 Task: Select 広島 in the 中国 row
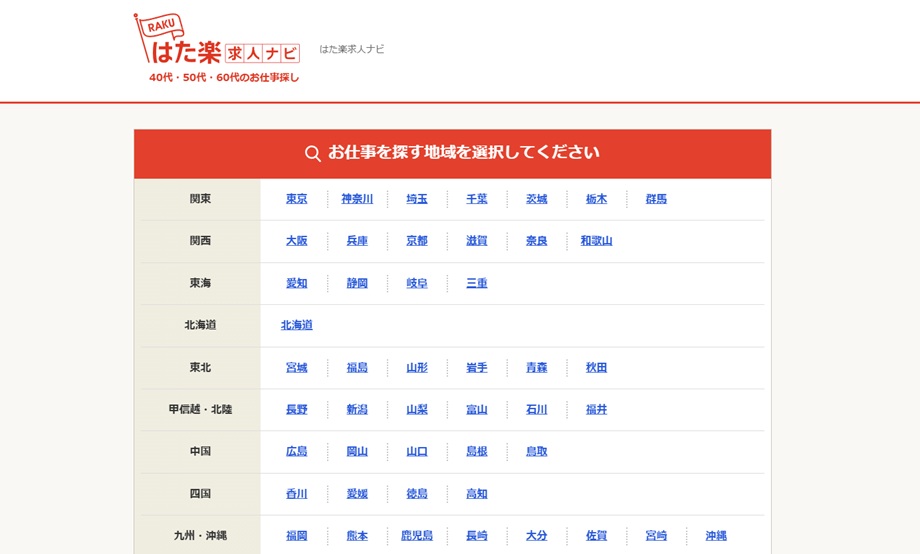click(x=297, y=452)
